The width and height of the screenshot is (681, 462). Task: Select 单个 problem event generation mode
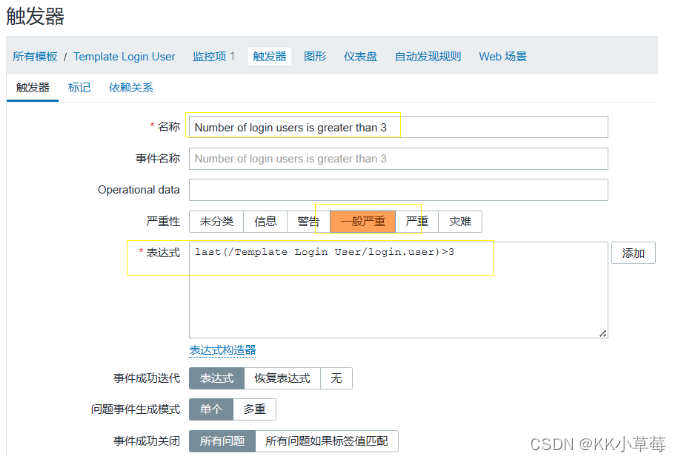211,409
